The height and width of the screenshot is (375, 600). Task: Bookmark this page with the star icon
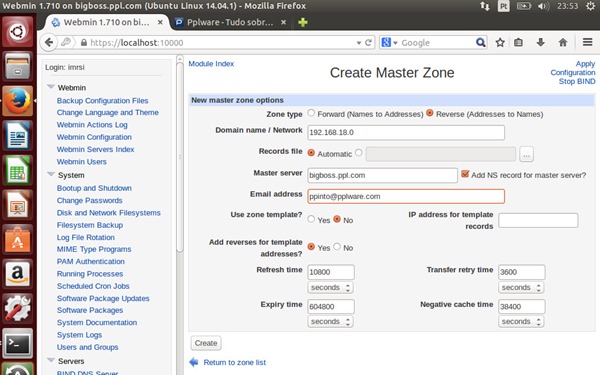tap(500, 42)
